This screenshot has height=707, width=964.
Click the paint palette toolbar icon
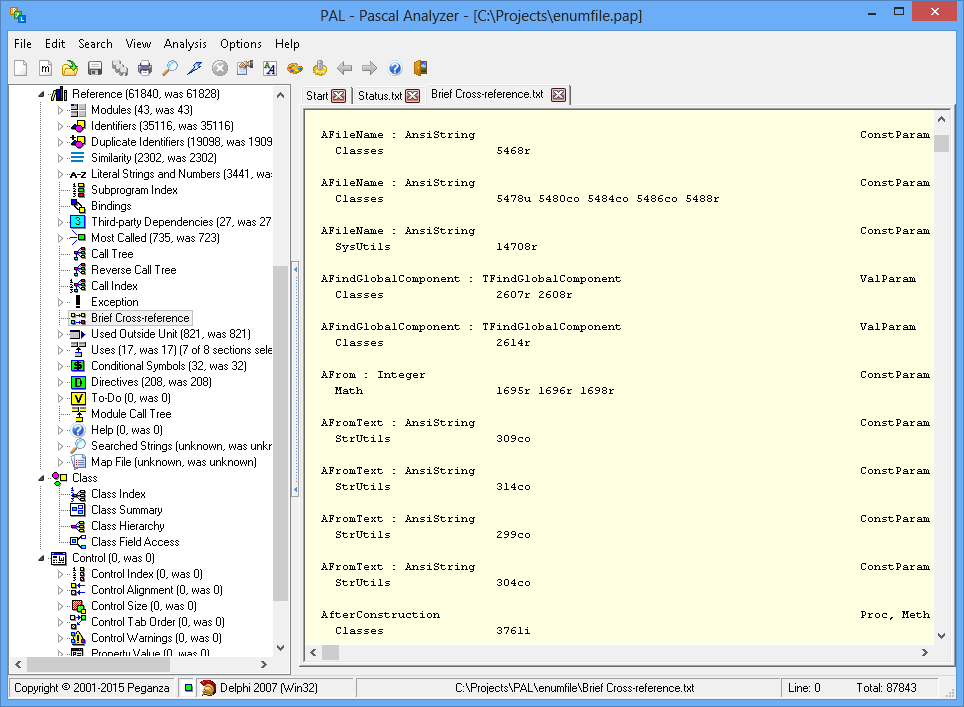coord(294,68)
